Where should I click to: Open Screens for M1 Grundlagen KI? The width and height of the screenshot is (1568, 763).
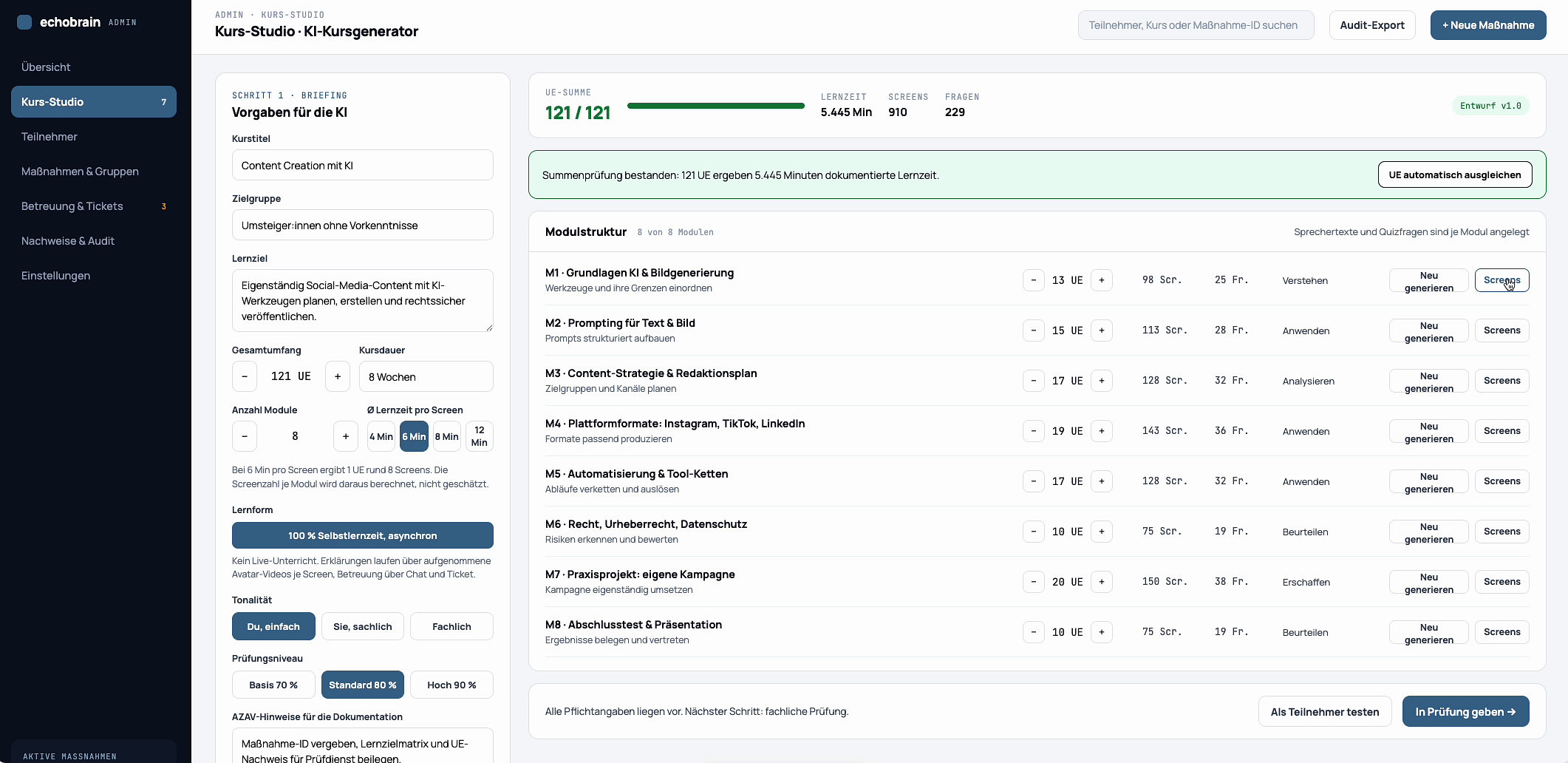tap(1502, 280)
